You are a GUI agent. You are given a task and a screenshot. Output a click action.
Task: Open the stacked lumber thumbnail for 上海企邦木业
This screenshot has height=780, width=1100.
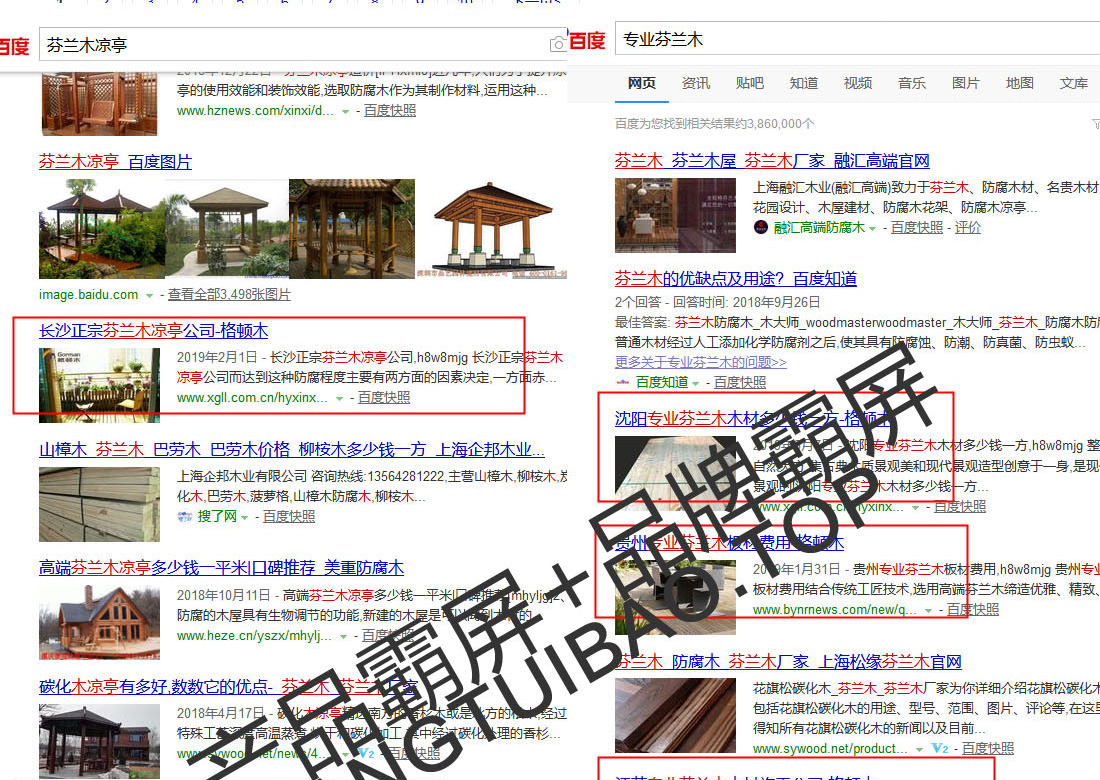coord(100,505)
